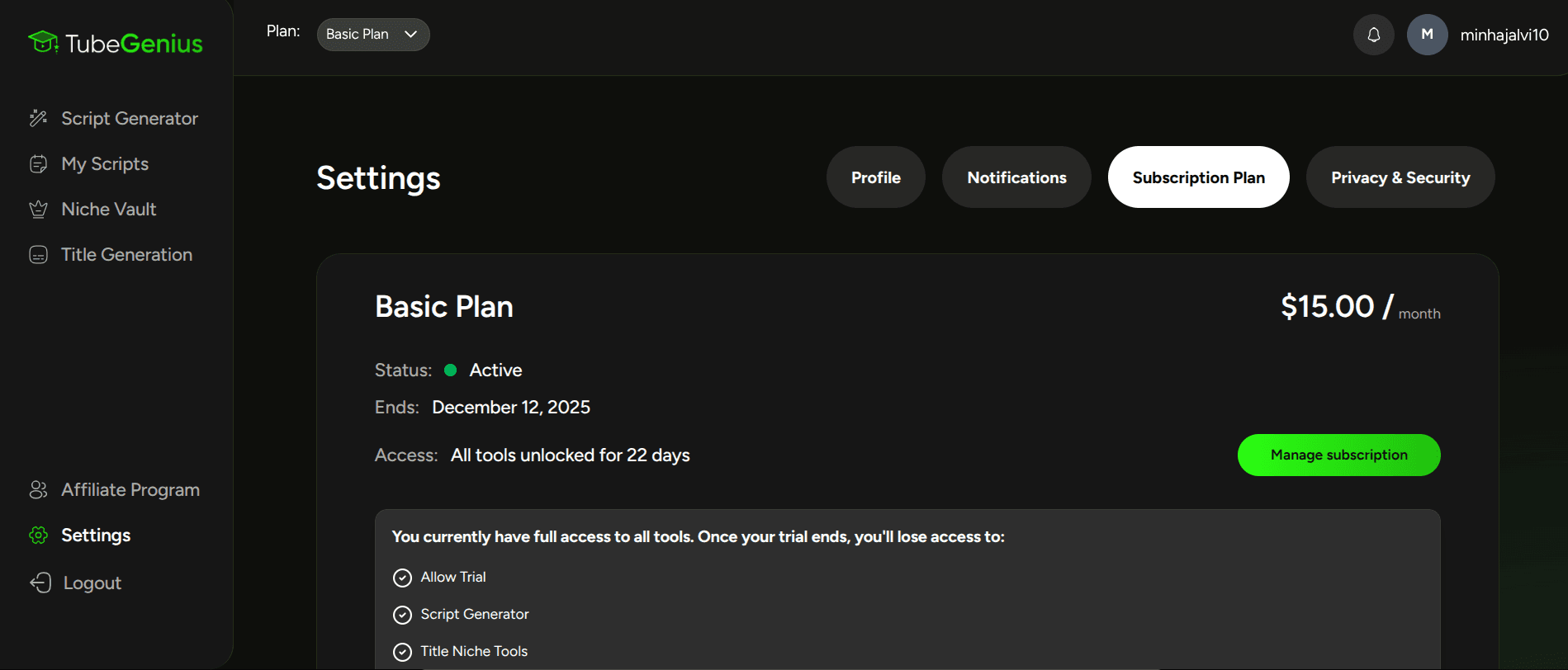Click the chevron arrow in Plan selector
The image size is (1568, 670).
[x=411, y=35]
